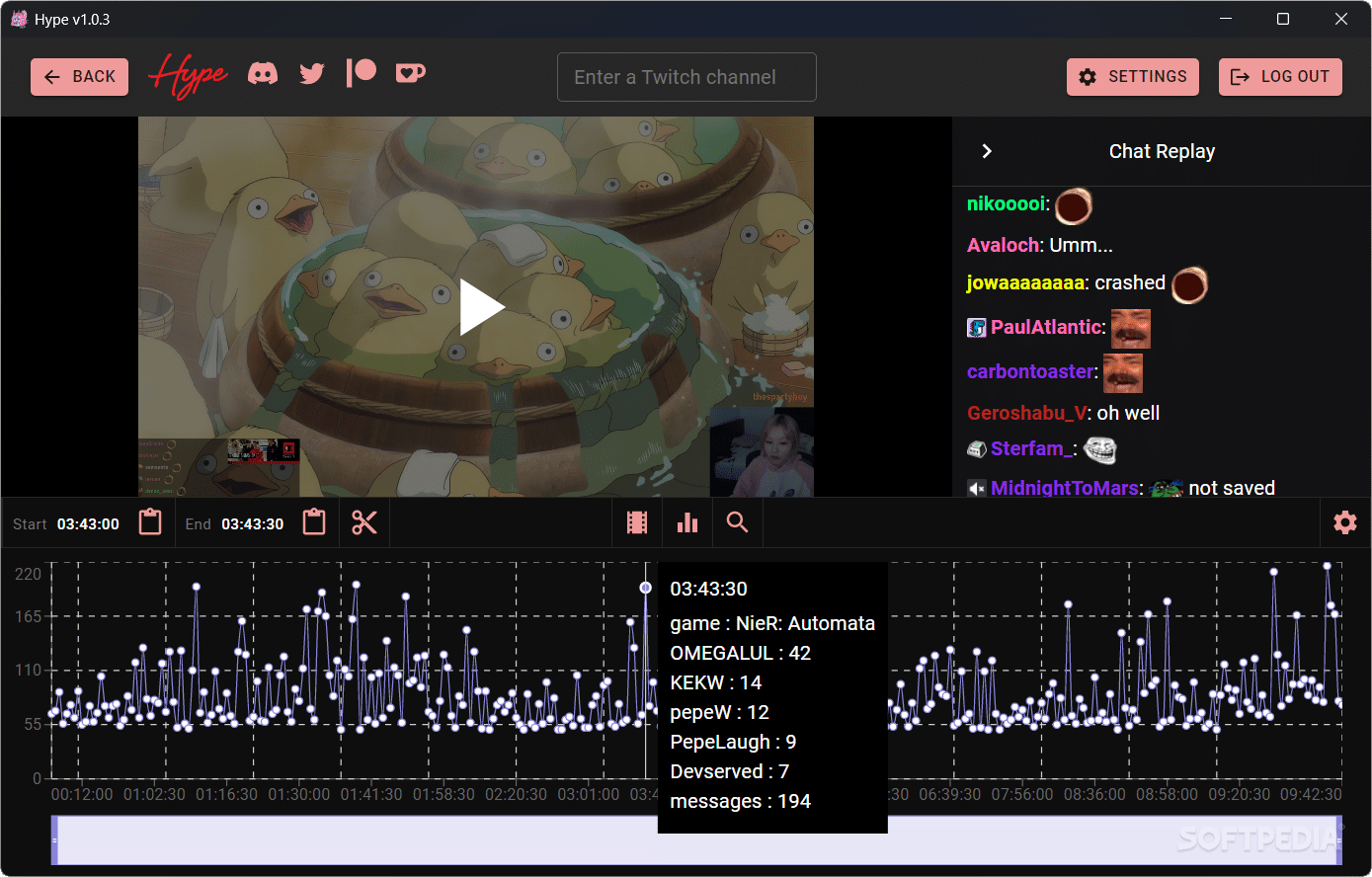
Task: Click the 220 y-axis label
Action: 28,574
